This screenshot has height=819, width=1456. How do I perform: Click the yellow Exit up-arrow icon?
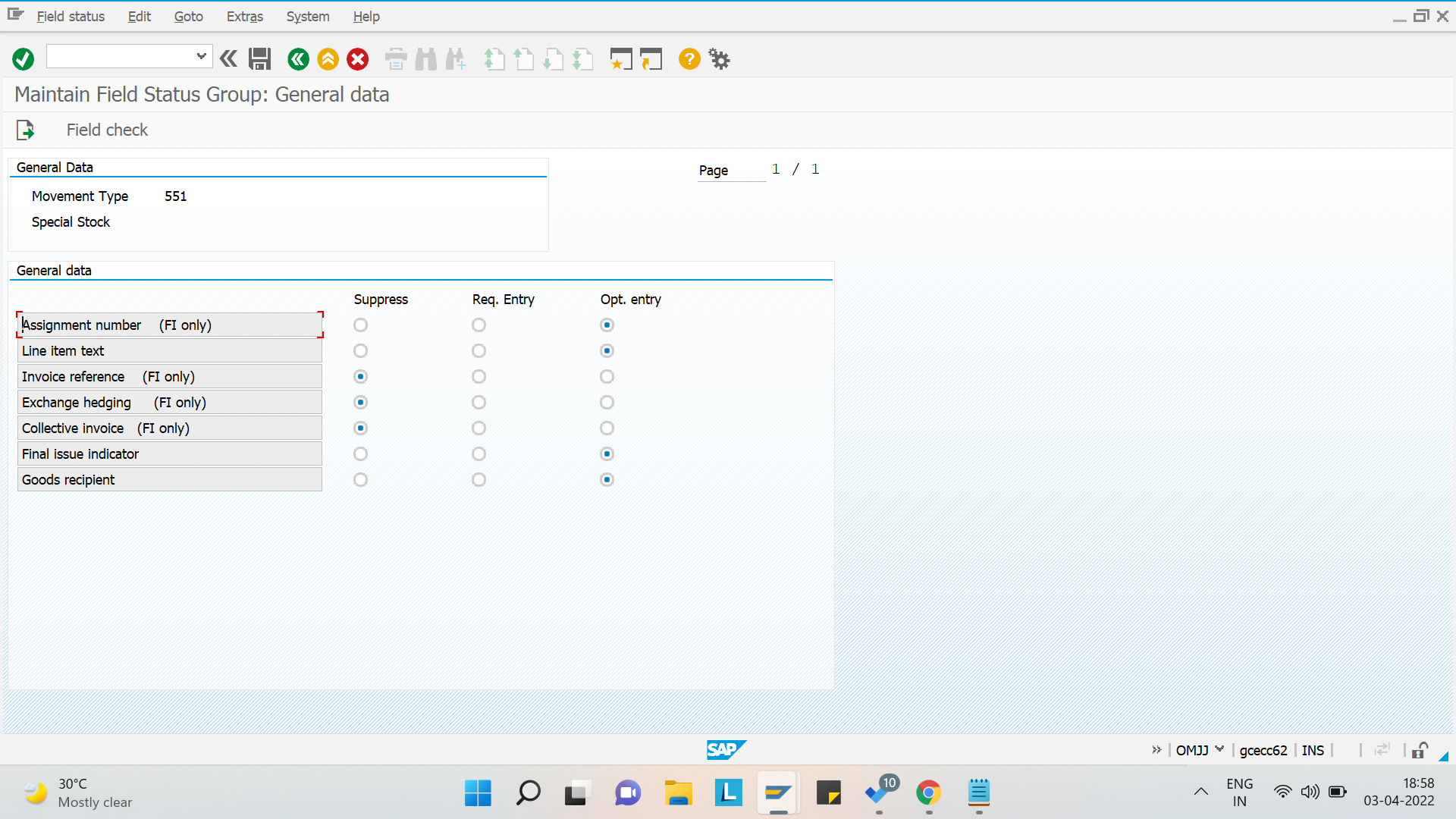(328, 59)
